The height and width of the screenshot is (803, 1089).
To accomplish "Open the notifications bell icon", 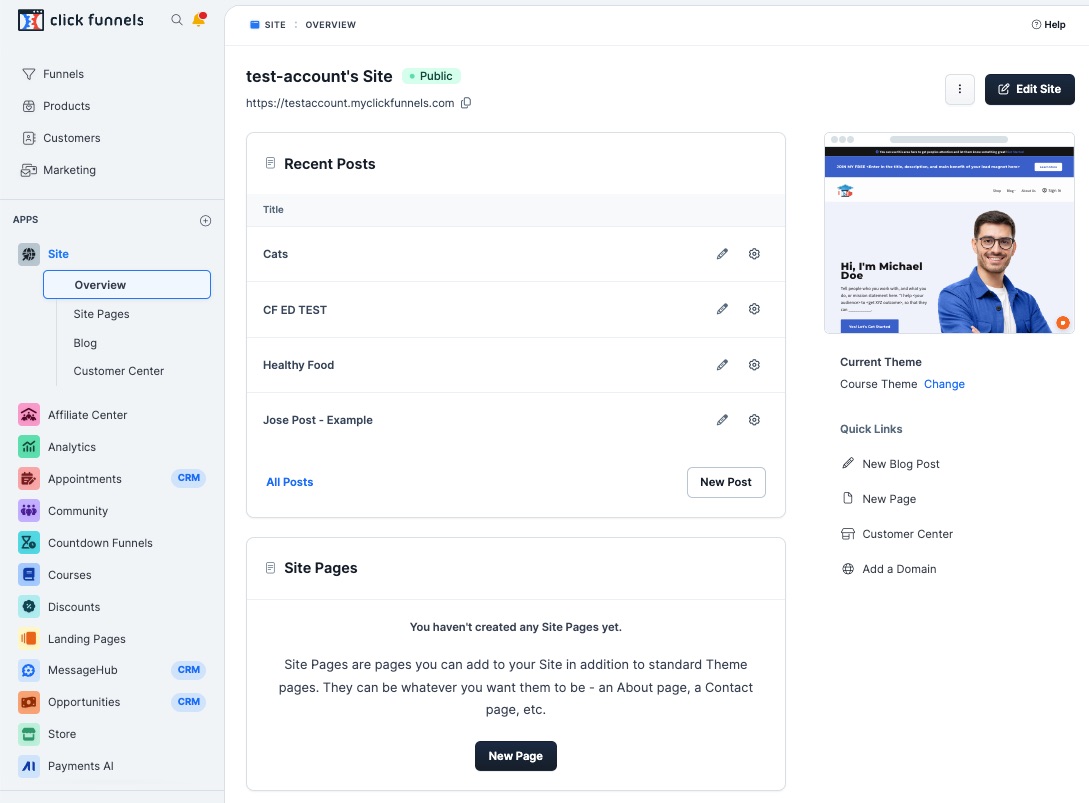I will [x=198, y=19].
